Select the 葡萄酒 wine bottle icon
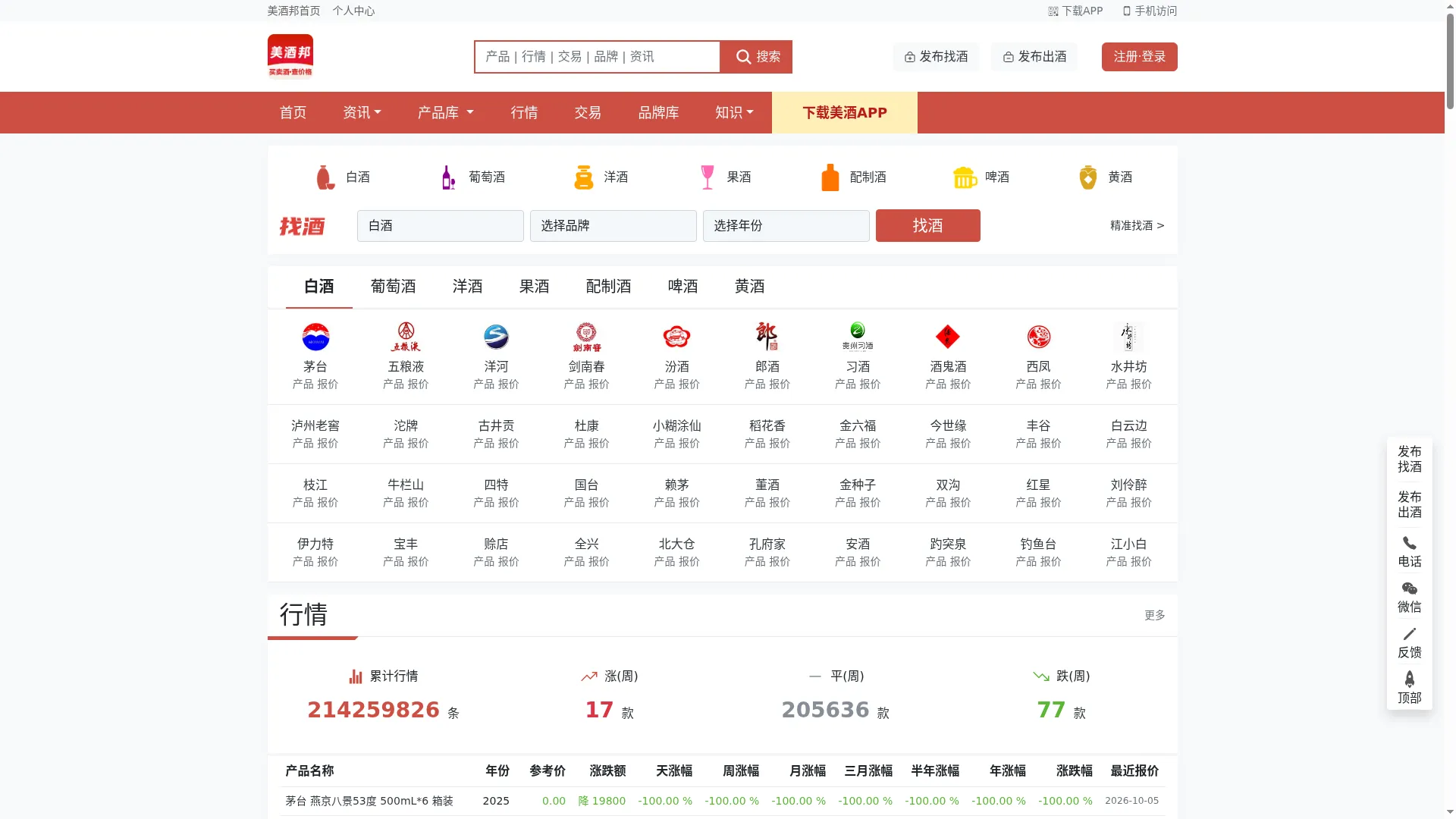 (448, 177)
